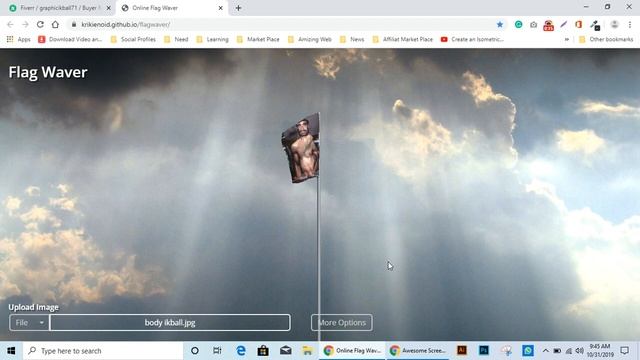640x360 pixels.
Task: Open the Apps bookmarks shortcut
Action: pyautogui.click(x=18, y=39)
